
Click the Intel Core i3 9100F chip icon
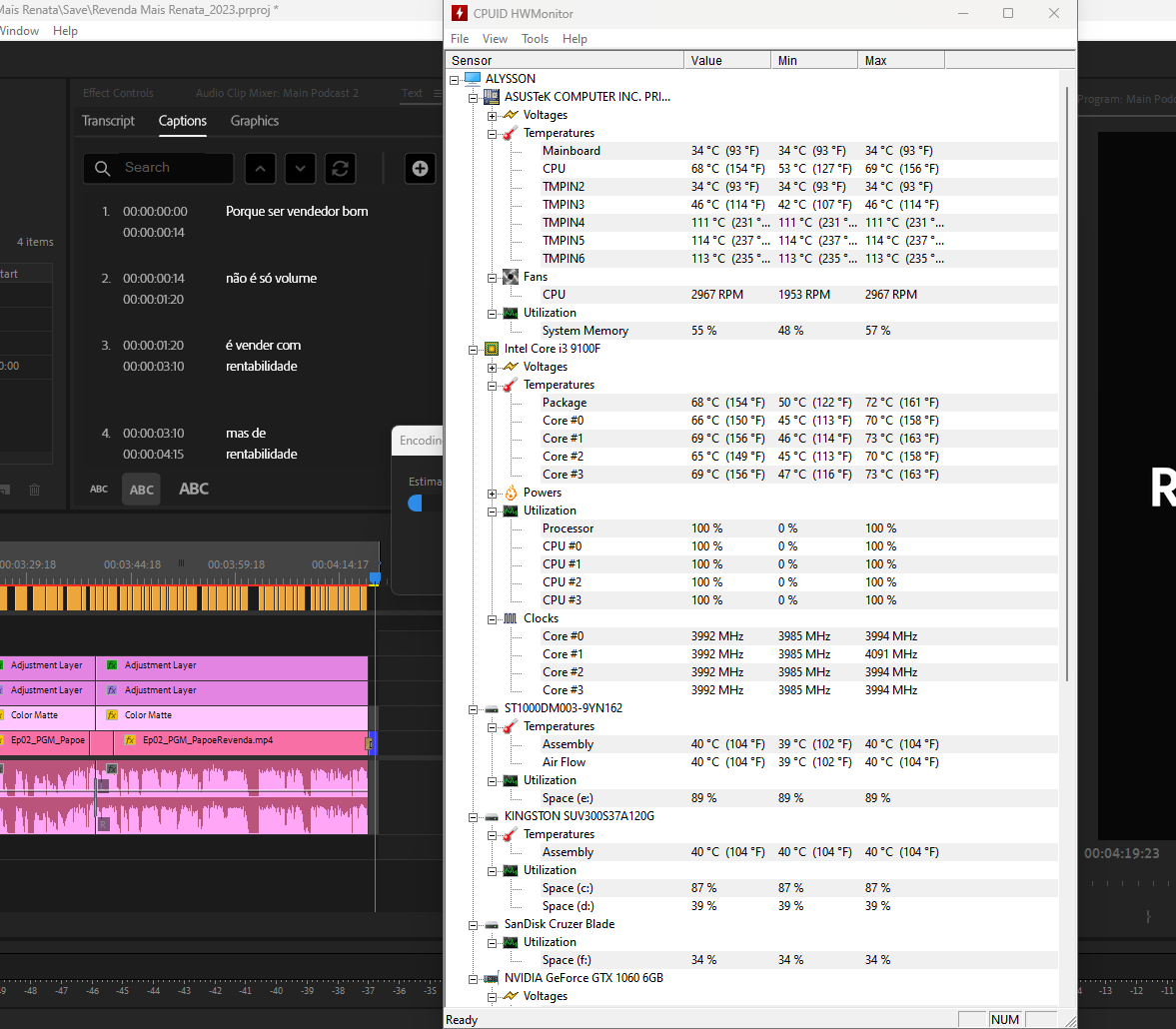(x=492, y=349)
